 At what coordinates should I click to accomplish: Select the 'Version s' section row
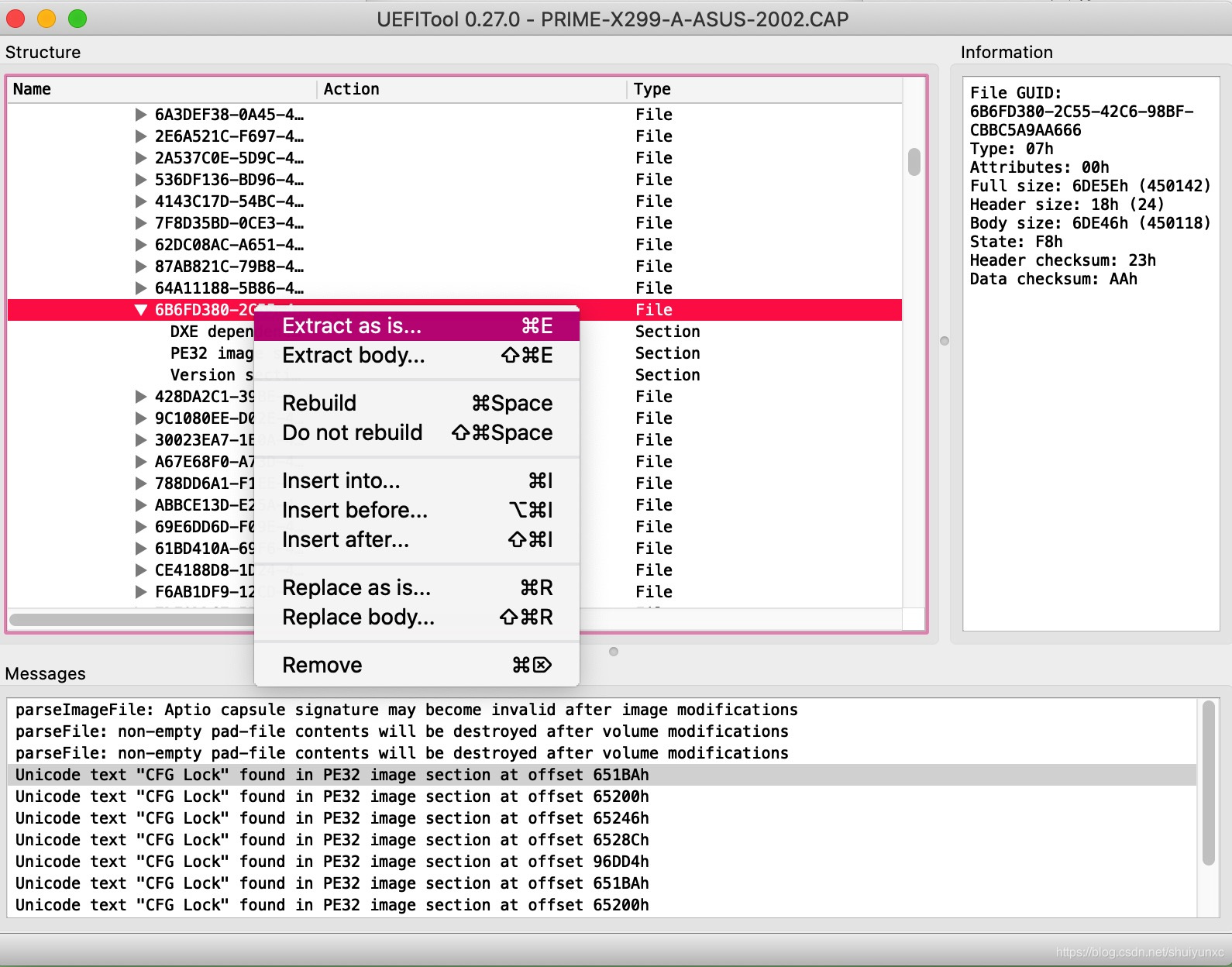[x=212, y=375]
